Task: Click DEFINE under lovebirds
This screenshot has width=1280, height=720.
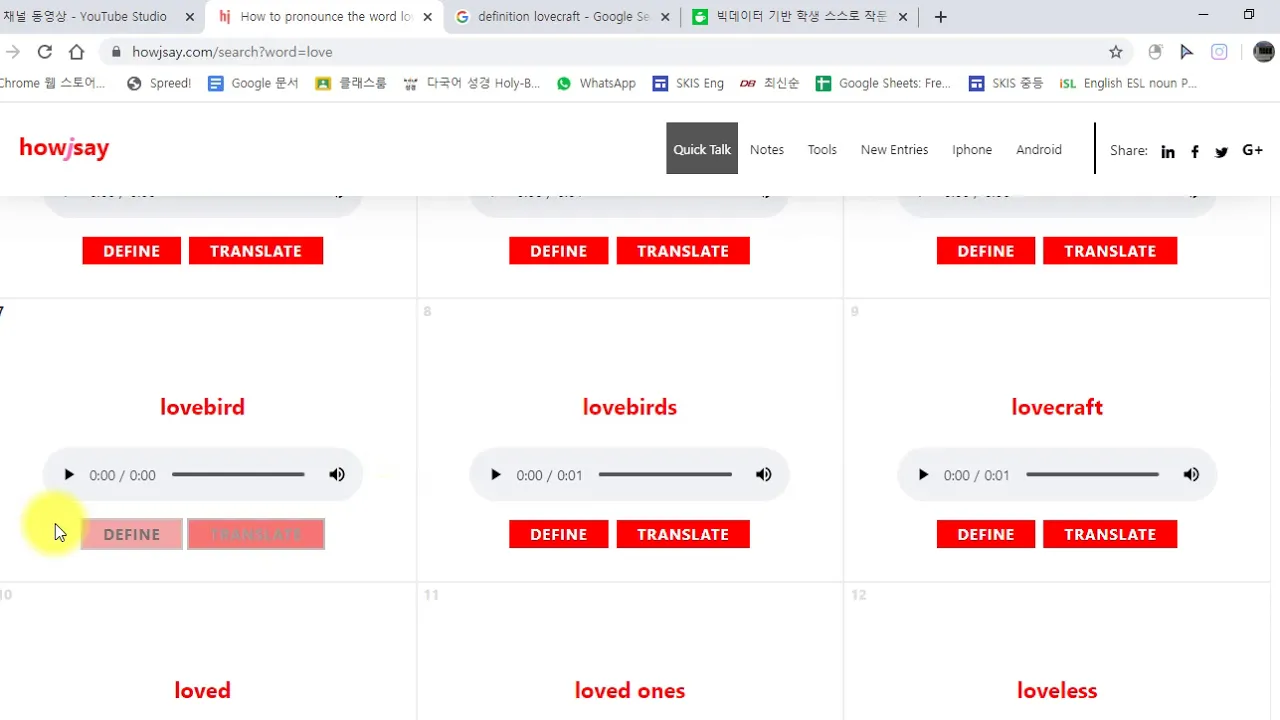Action: click(558, 534)
